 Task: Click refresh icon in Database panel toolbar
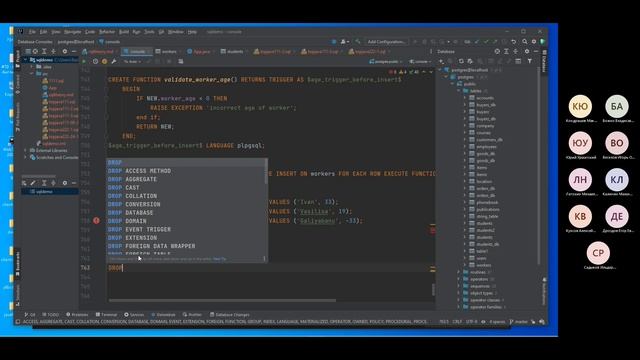(x=461, y=61)
